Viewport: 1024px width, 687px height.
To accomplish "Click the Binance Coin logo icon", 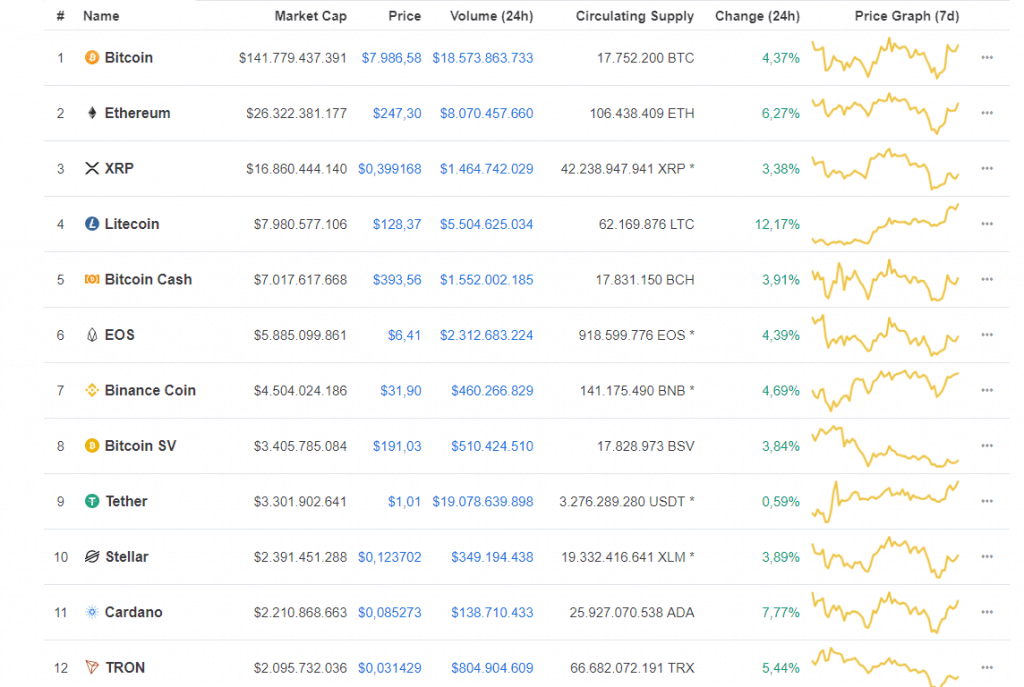I will pos(92,391).
